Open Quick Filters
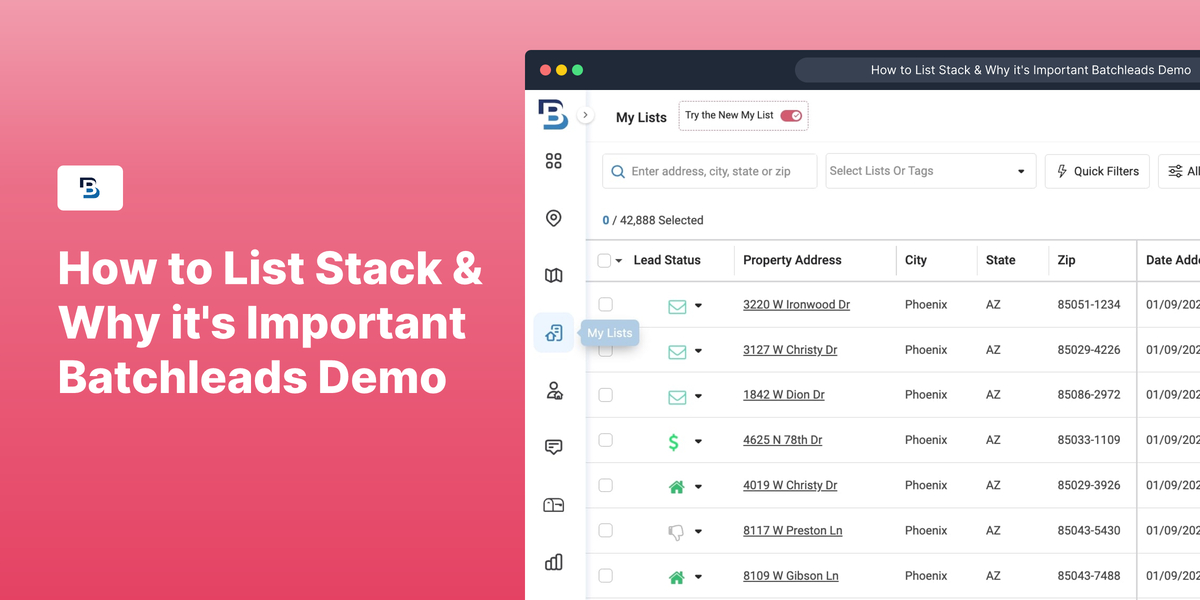 click(x=1097, y=171)
